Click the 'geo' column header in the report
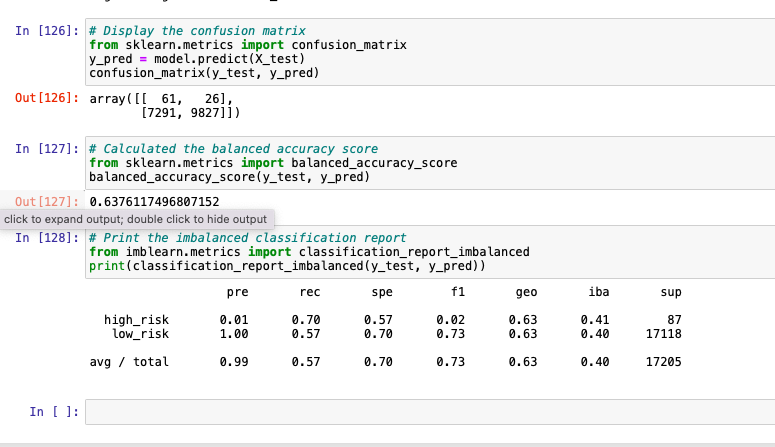This screenshot has width=775, height=447. pyautogui.click(x=526, y=293)
